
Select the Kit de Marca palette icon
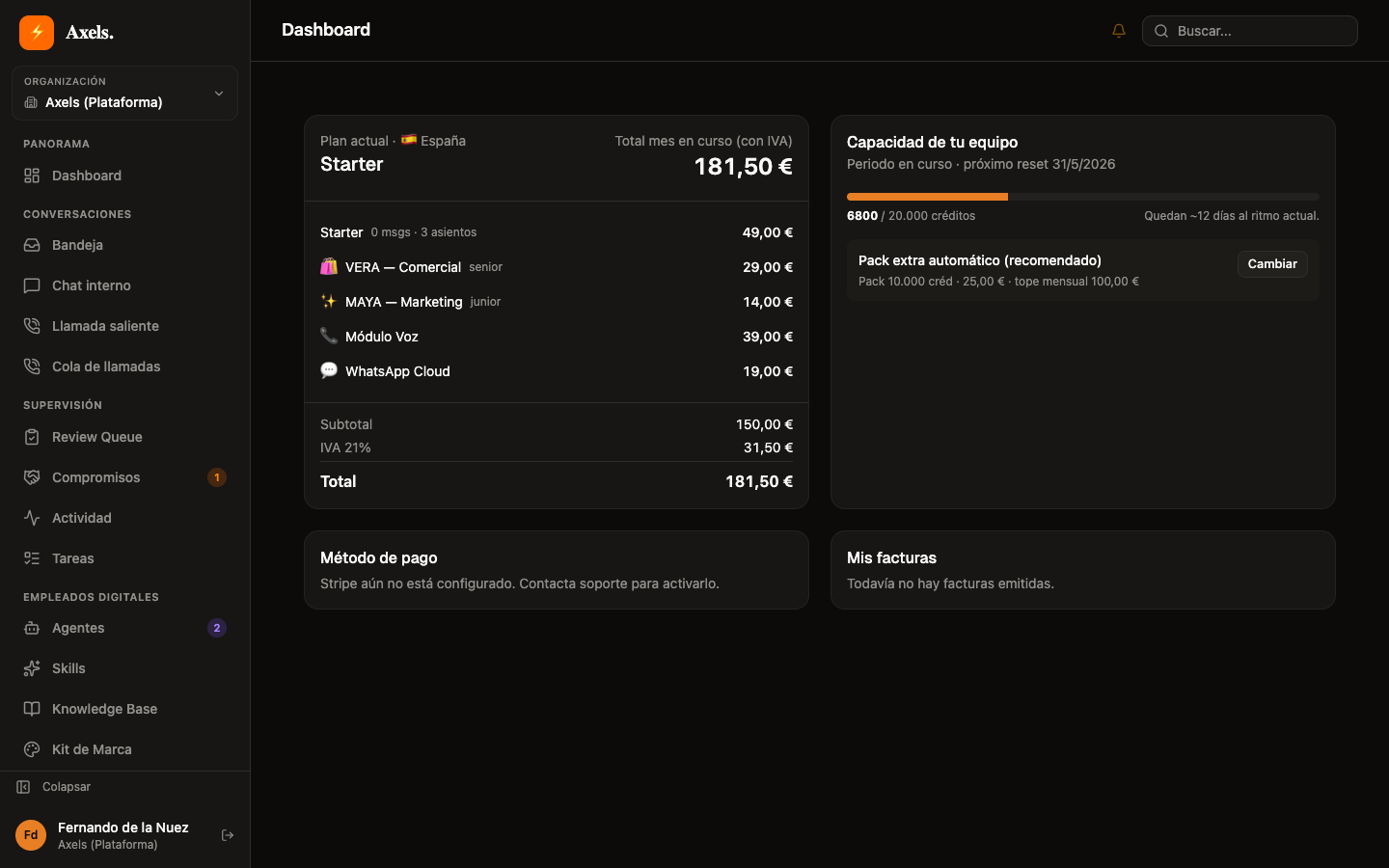click(x=32, y=749)
